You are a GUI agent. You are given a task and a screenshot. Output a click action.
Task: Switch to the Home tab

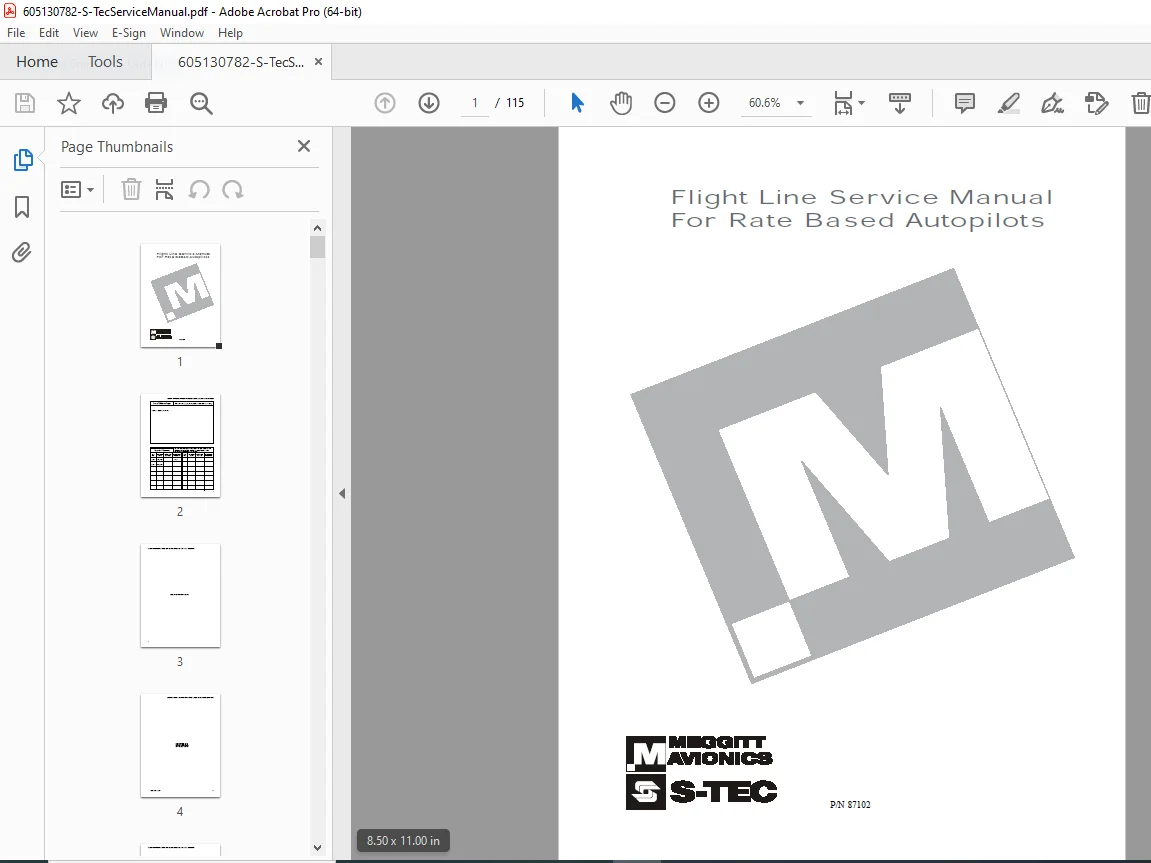(x=37, y=62)
